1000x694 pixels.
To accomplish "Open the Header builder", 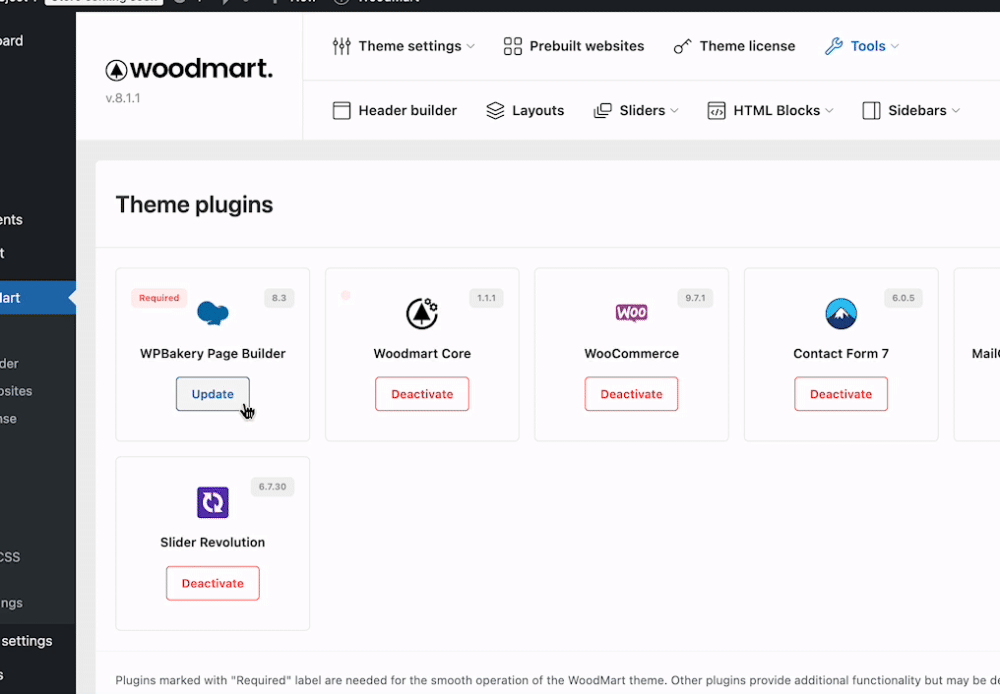I will click(408, 110).
